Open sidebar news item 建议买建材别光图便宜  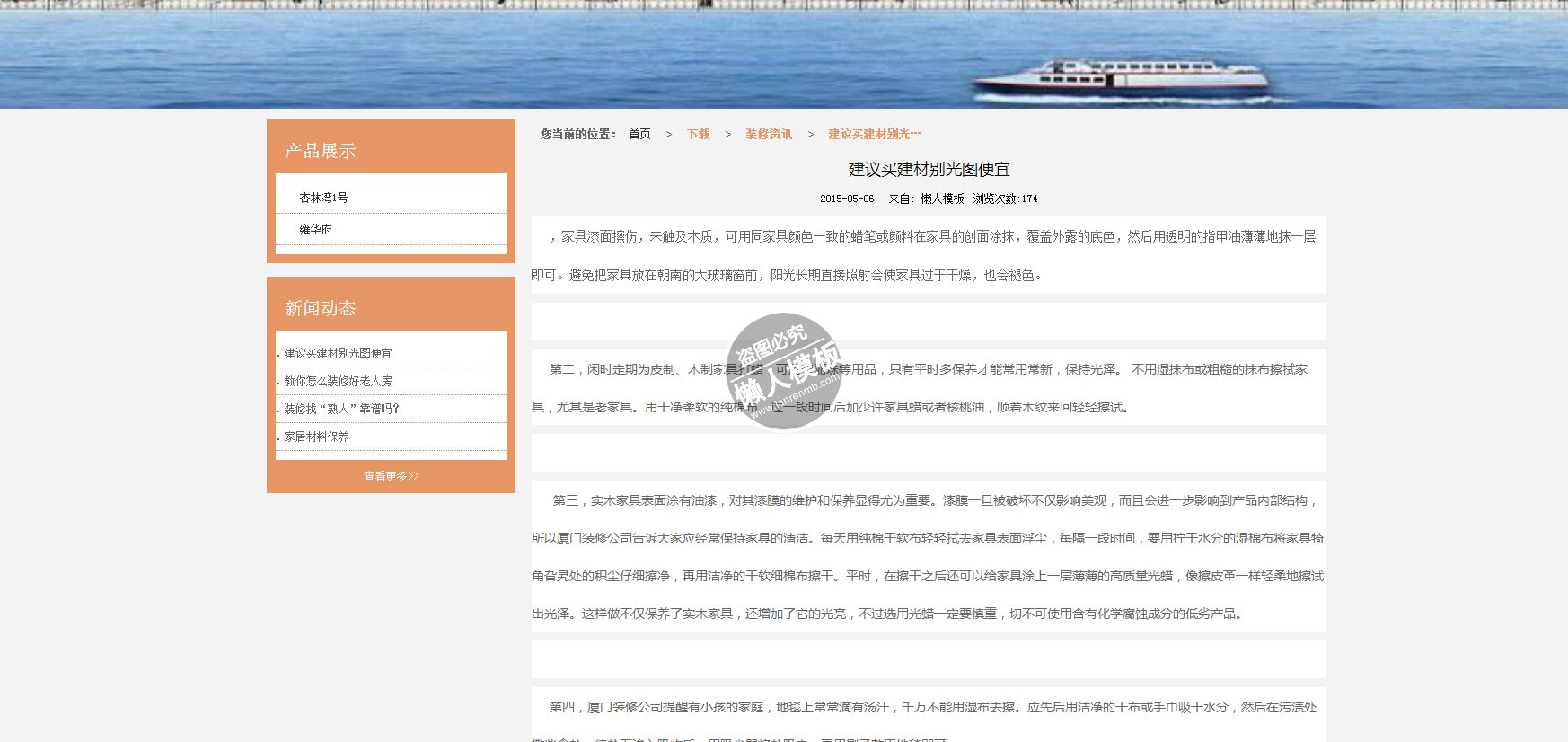point(338,353)
